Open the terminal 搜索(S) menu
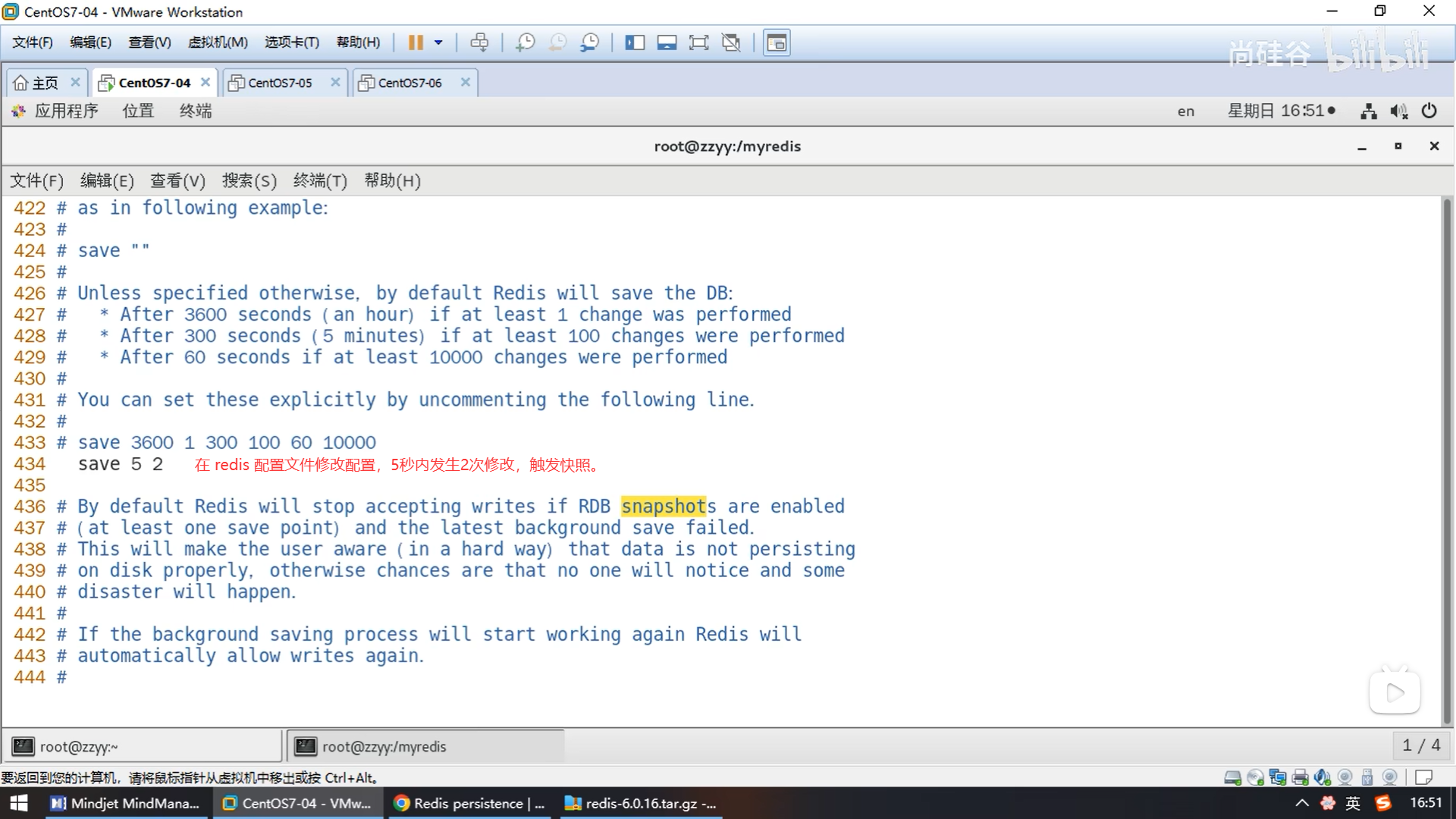The height and width of the screenshot is (819, 1456). coord(249,180)
